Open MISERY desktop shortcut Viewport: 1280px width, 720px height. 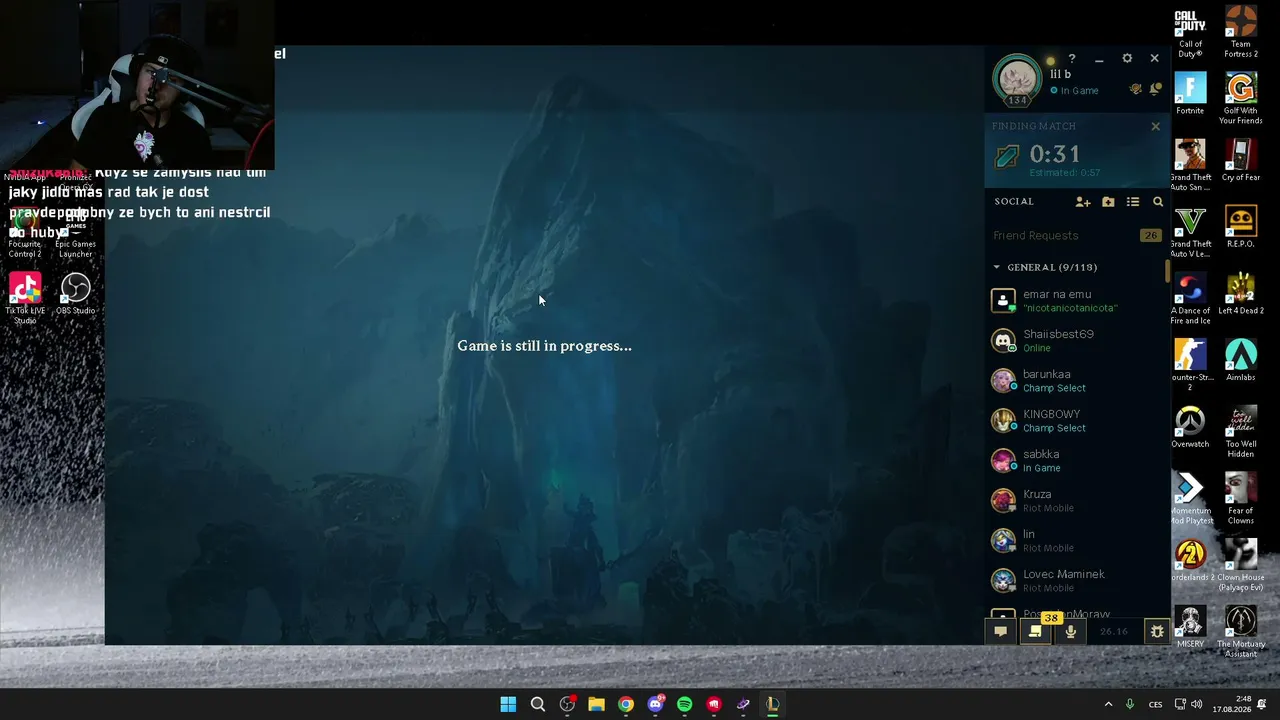coord(1190,627)
